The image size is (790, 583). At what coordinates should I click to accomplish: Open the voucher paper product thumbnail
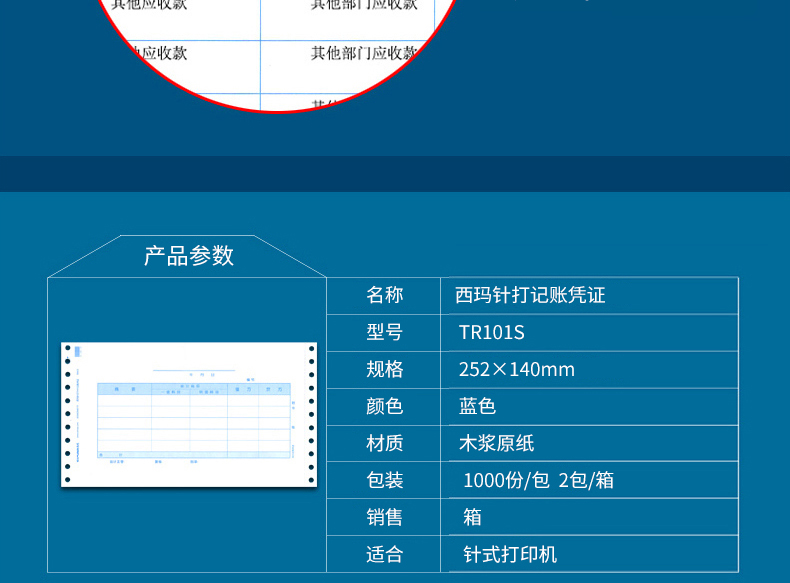[188, 415]
